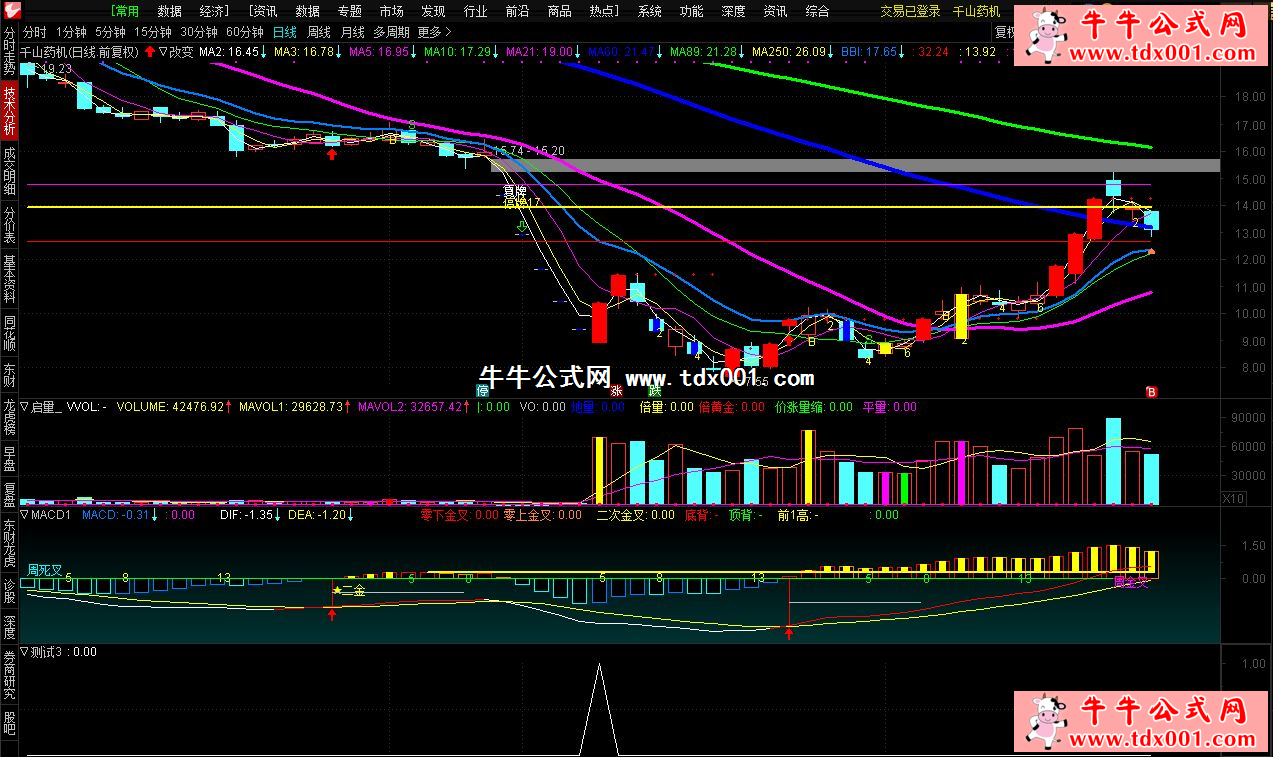Open the 基本资料 sidebar tab

[x=10, y=281]
